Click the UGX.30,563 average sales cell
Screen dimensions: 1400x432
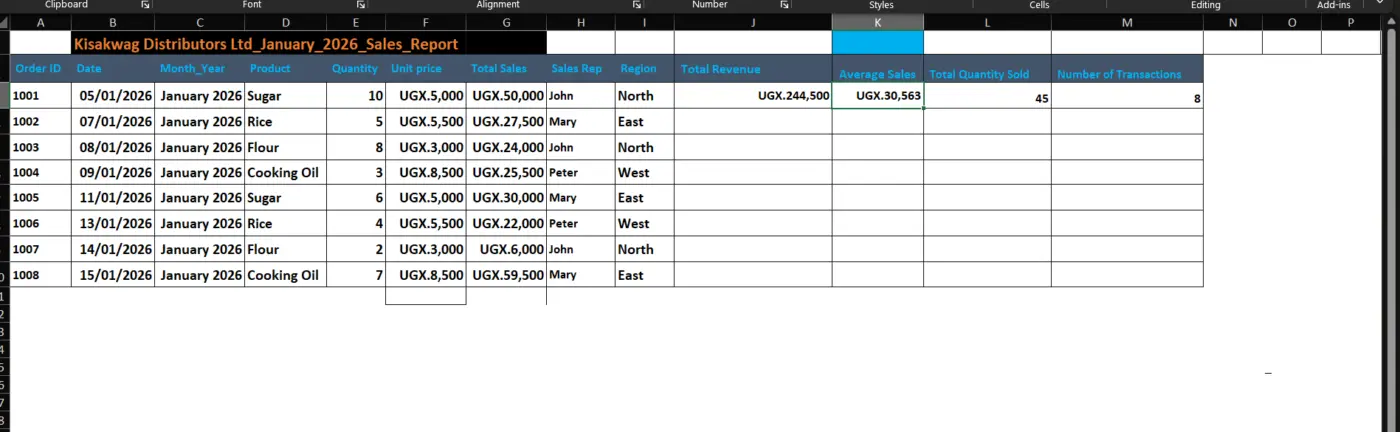(x=878, y=95)
